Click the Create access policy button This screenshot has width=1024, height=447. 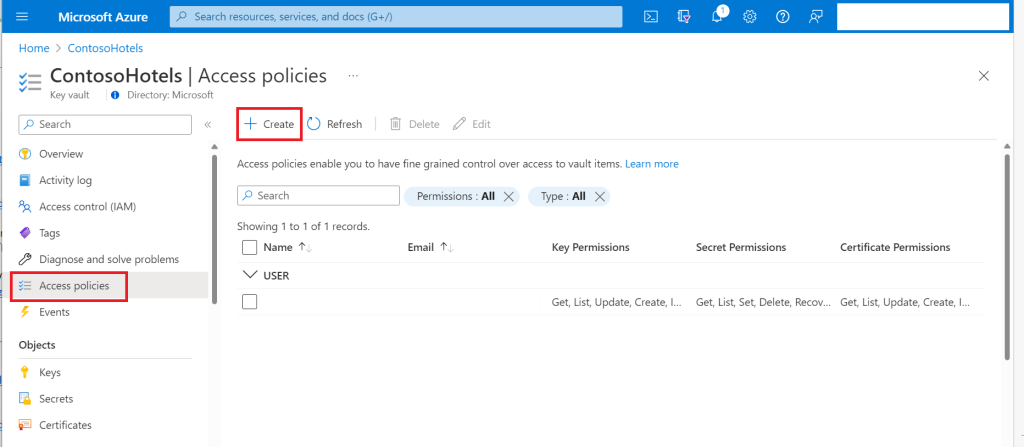(269, 124)
